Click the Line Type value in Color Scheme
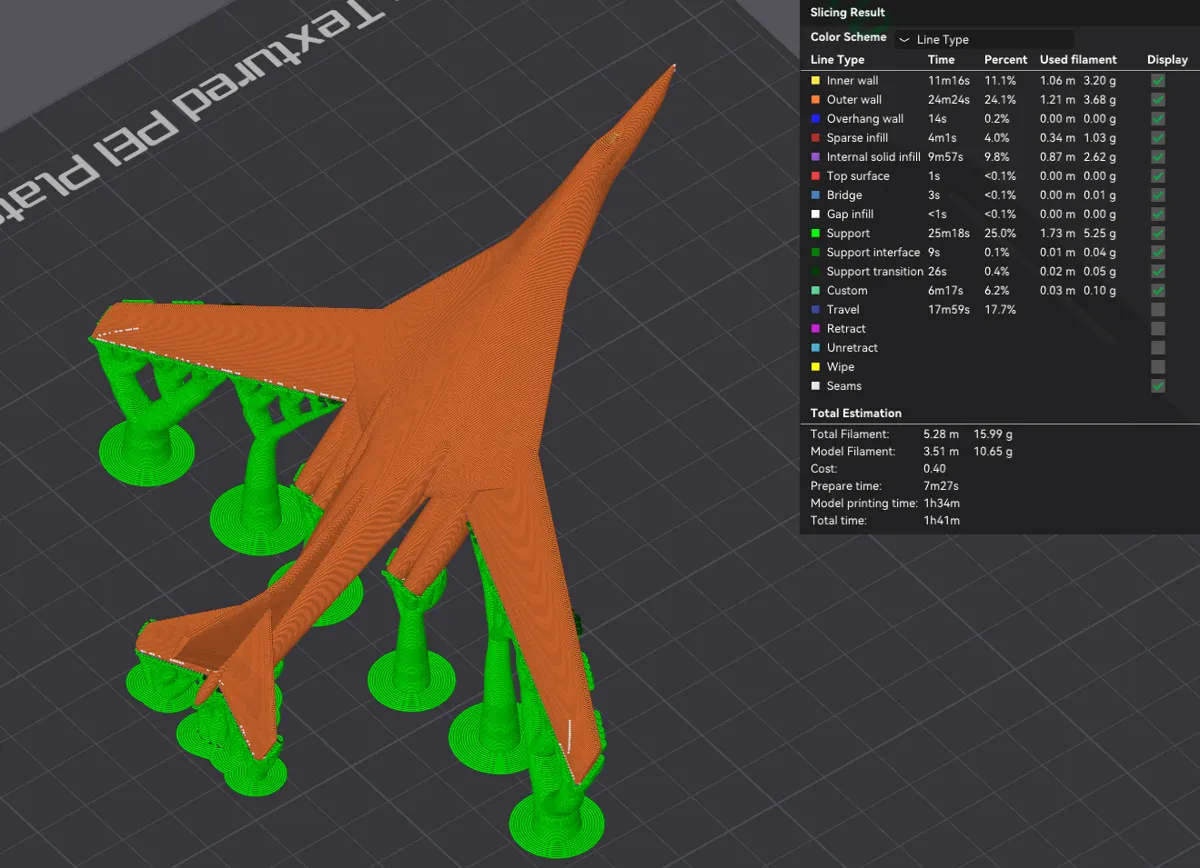This screenshot has width=1200, height=868. click(942, 40)
